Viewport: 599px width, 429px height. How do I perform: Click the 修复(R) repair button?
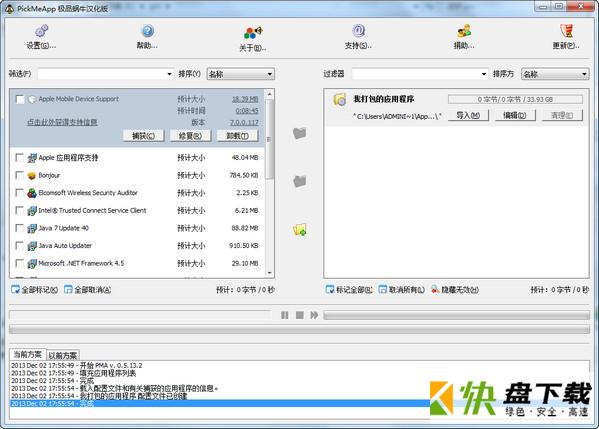pyautogui.click(x=190, y=136)
